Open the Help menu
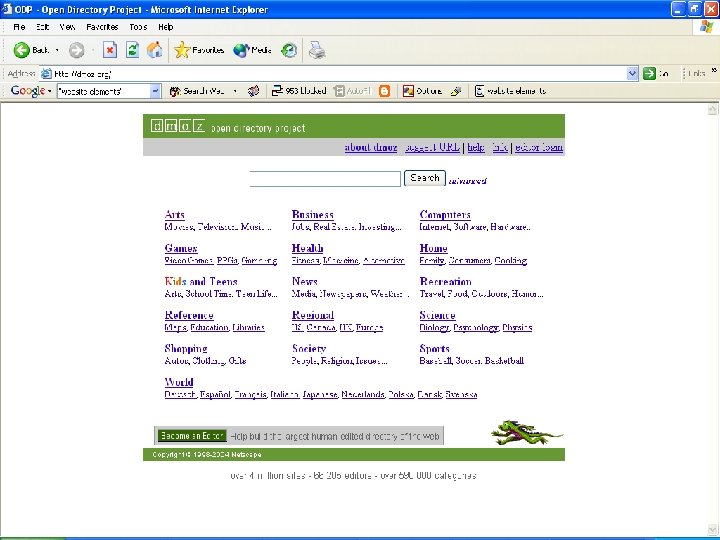 tap(166, 27)
